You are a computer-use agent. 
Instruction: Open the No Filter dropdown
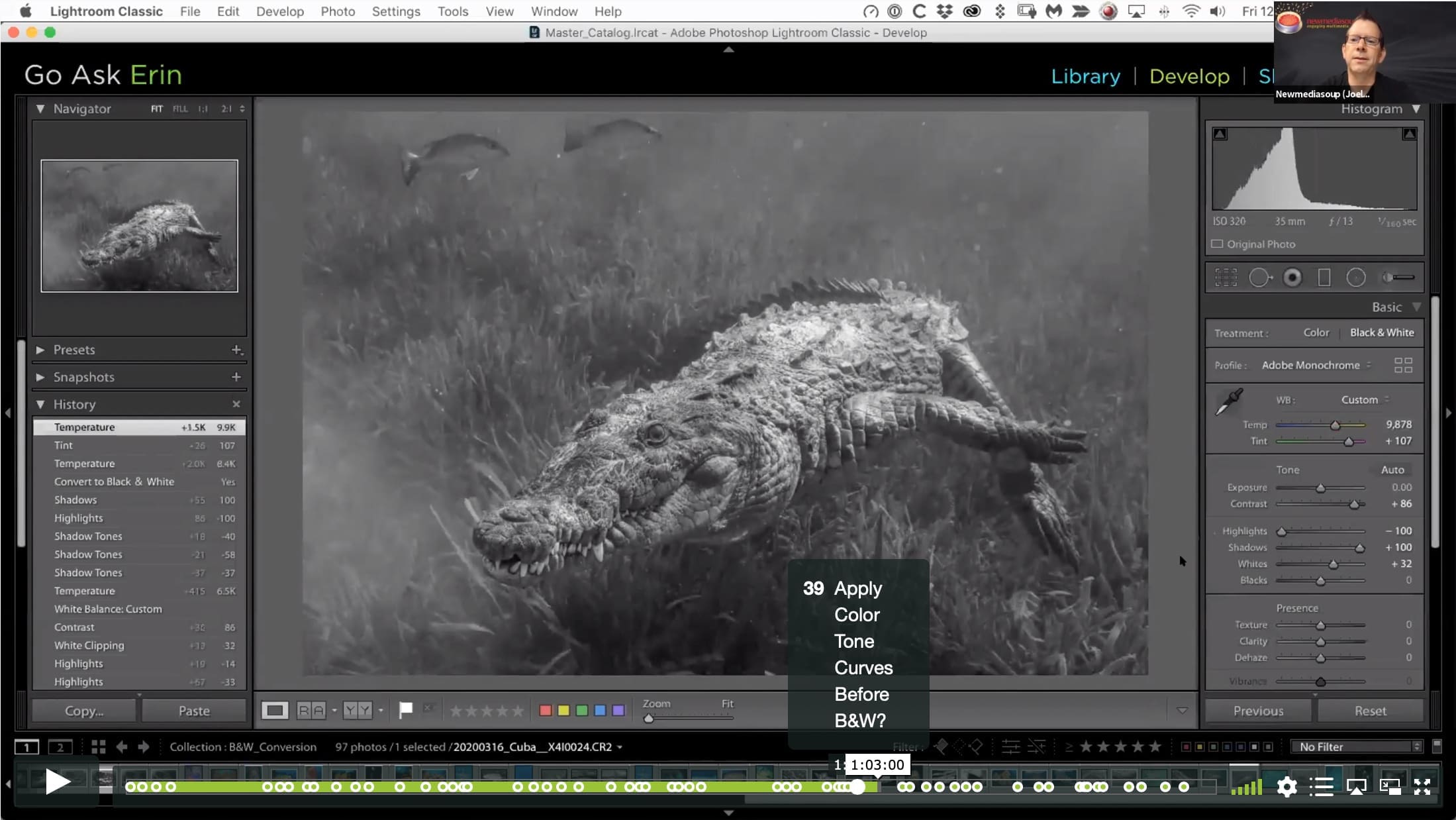tap(1357, 746)
